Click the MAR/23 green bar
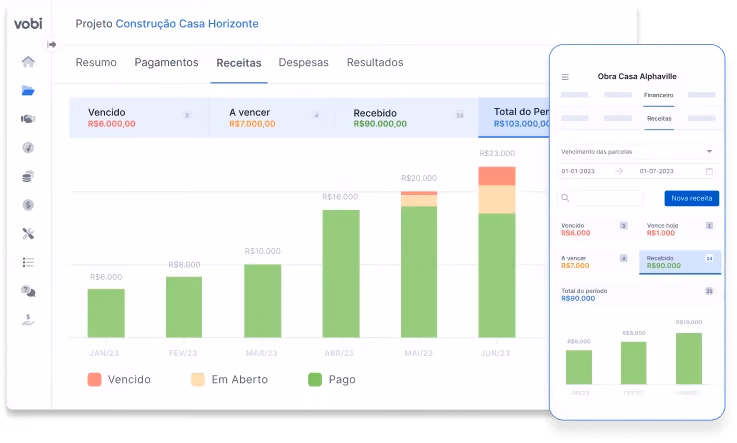This screenshot has width=737, height=443. point(263,301)
